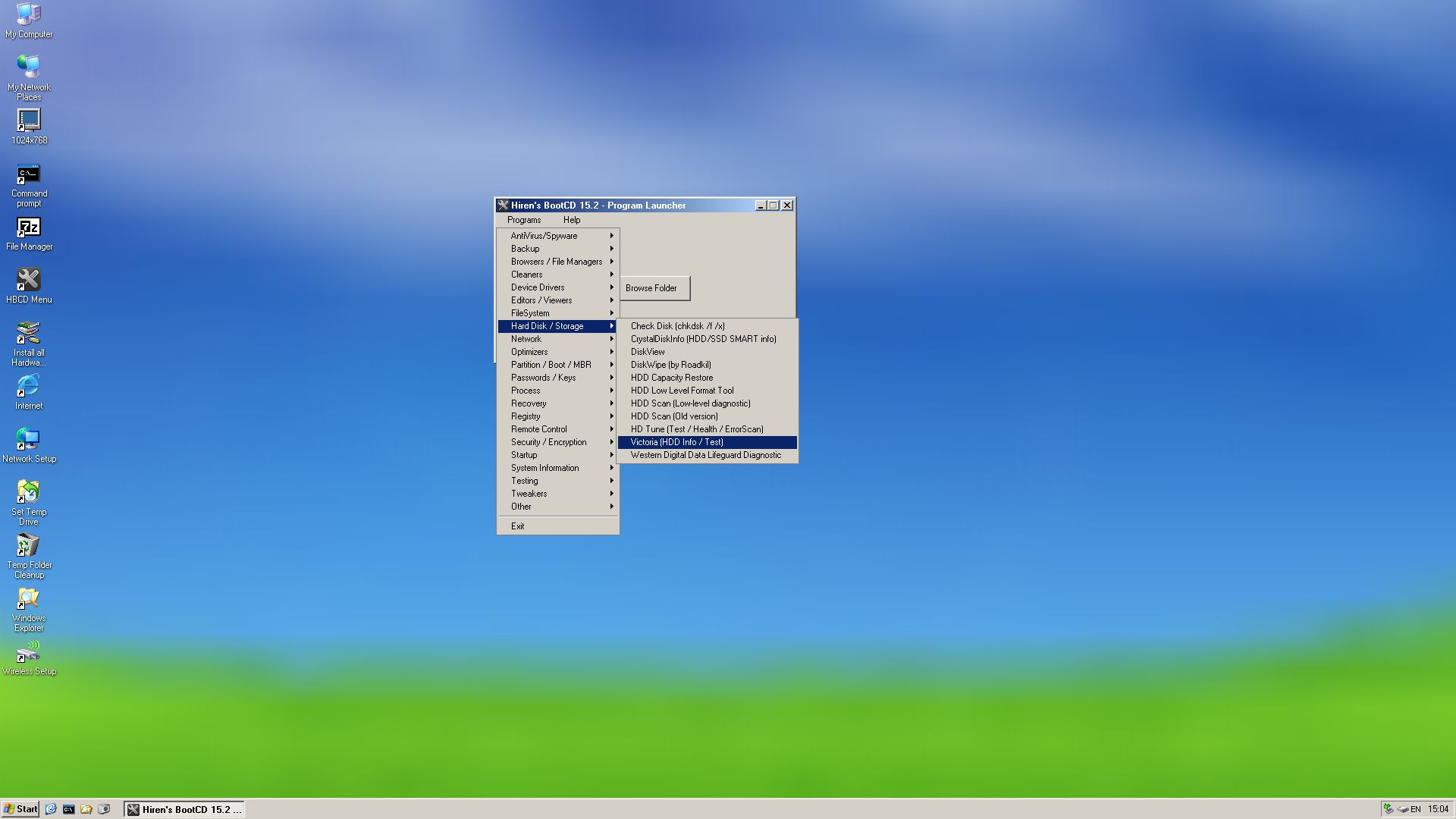Open the Help menu
Image resolution: width=1456 pixels, height=819 pixels.
(572, 220)
